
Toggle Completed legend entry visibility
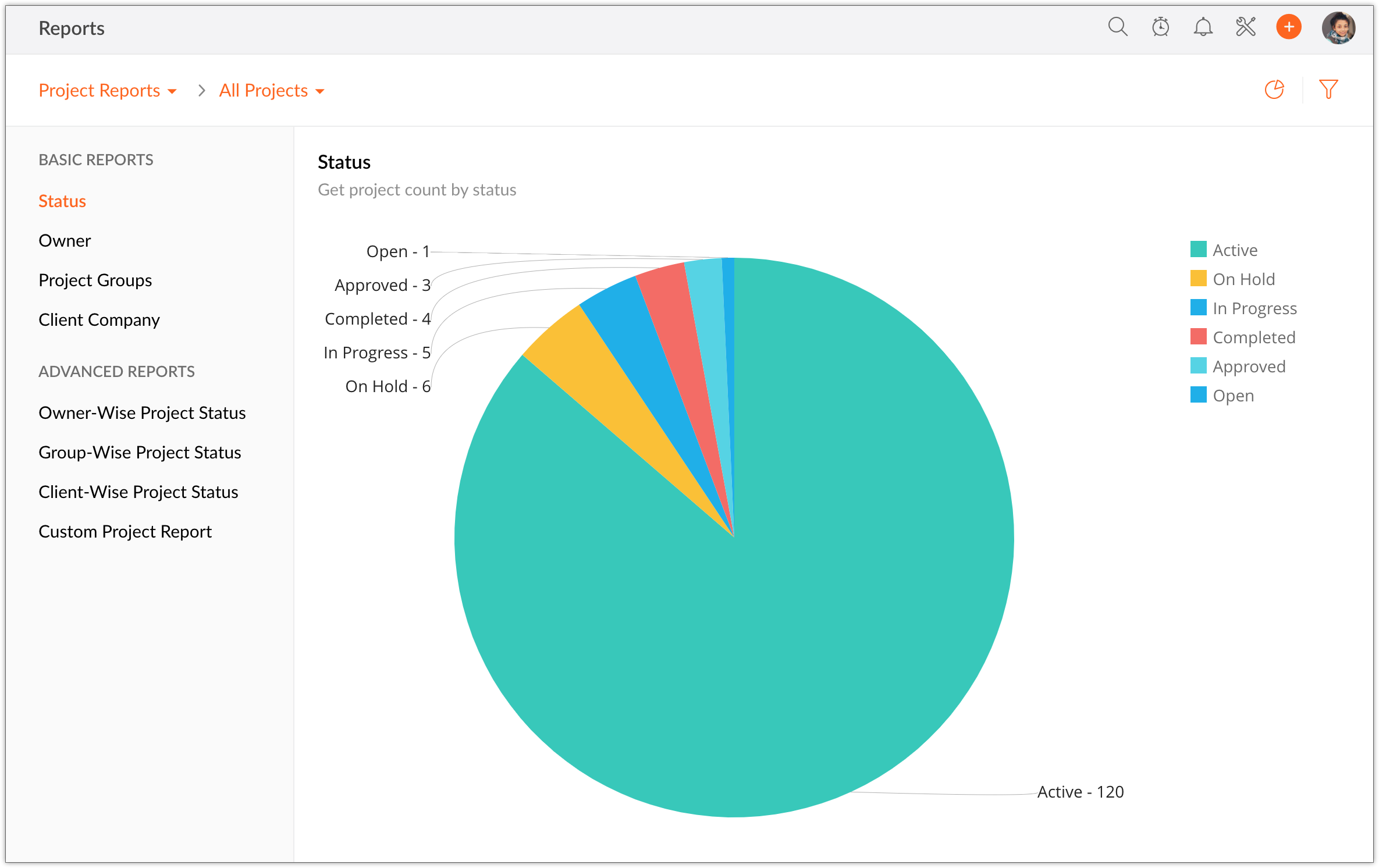point(1254,337)
